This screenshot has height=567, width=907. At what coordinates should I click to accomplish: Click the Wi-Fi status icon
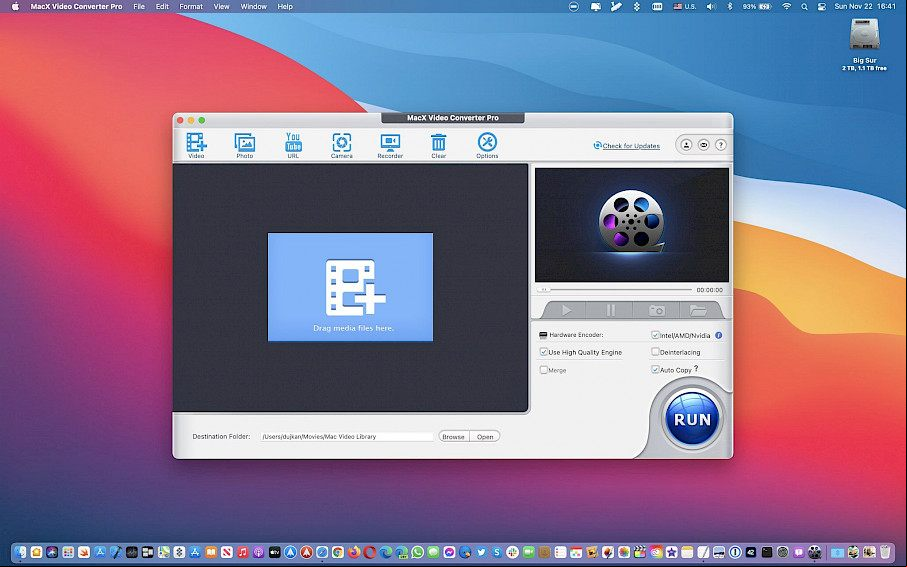click(786, 6)
